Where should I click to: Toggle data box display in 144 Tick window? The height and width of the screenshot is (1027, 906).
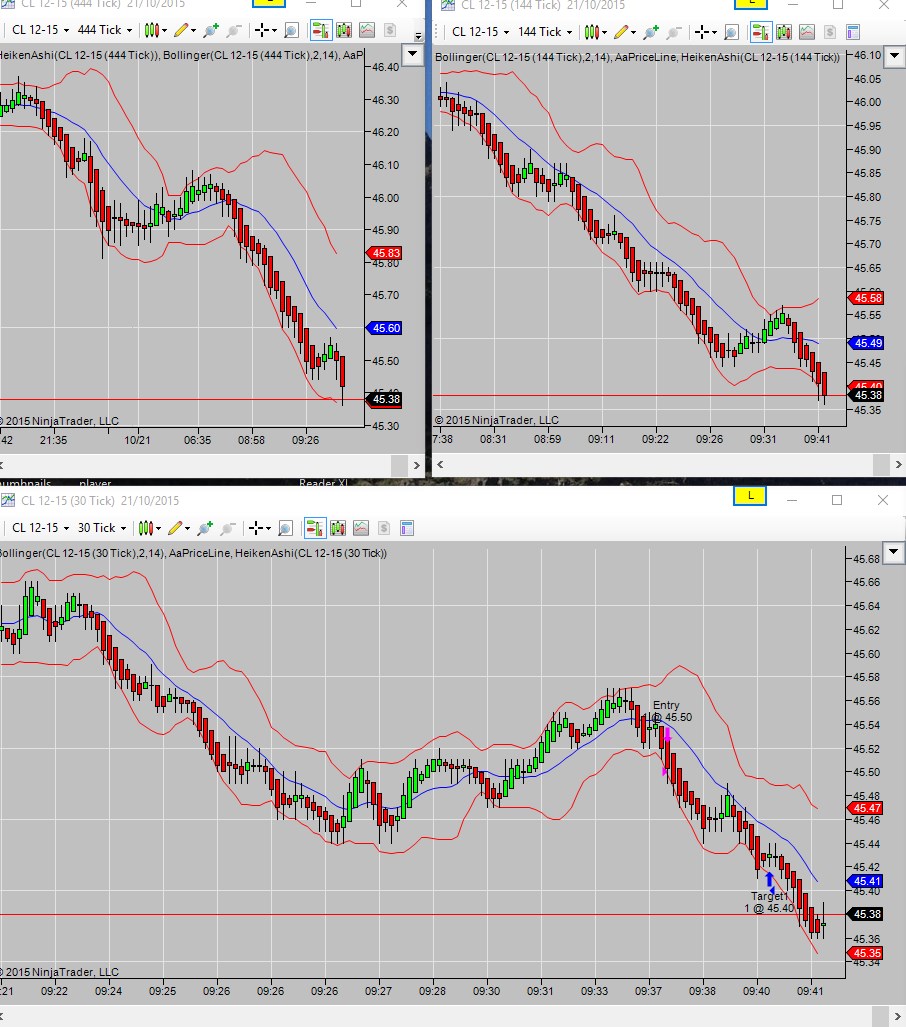click(731, 31)
